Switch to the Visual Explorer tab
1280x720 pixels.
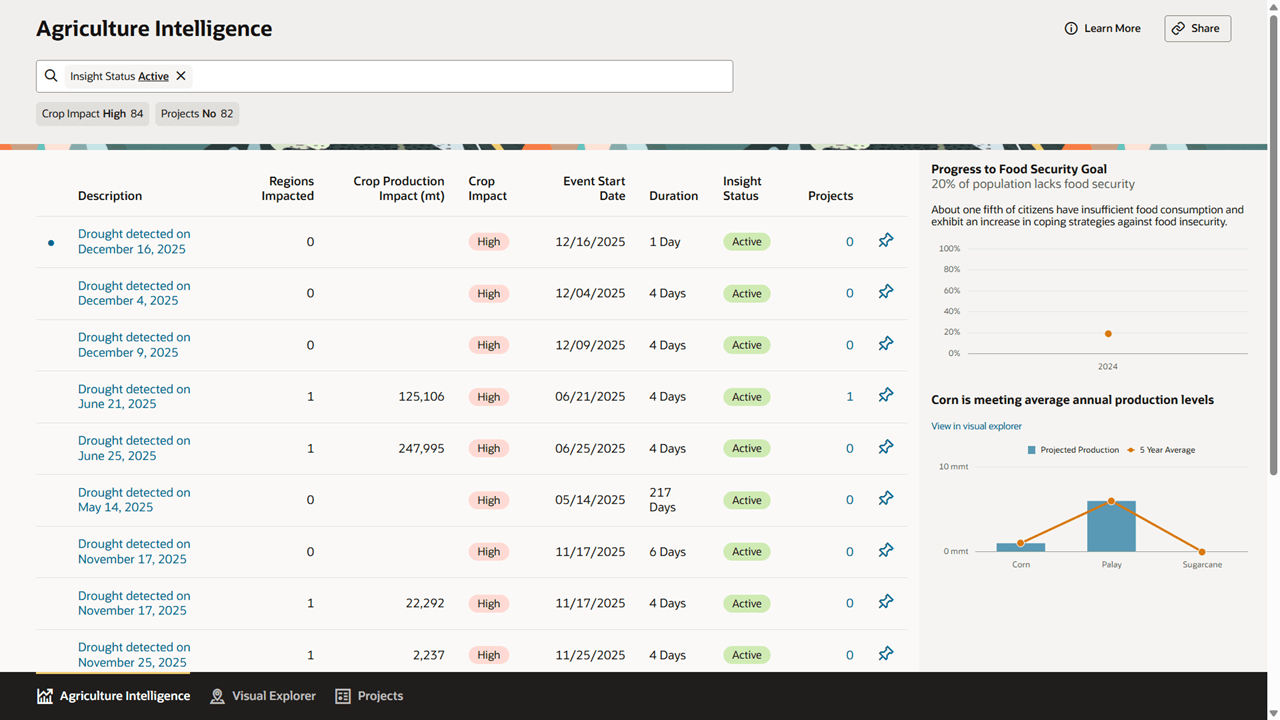coord(263,696)
